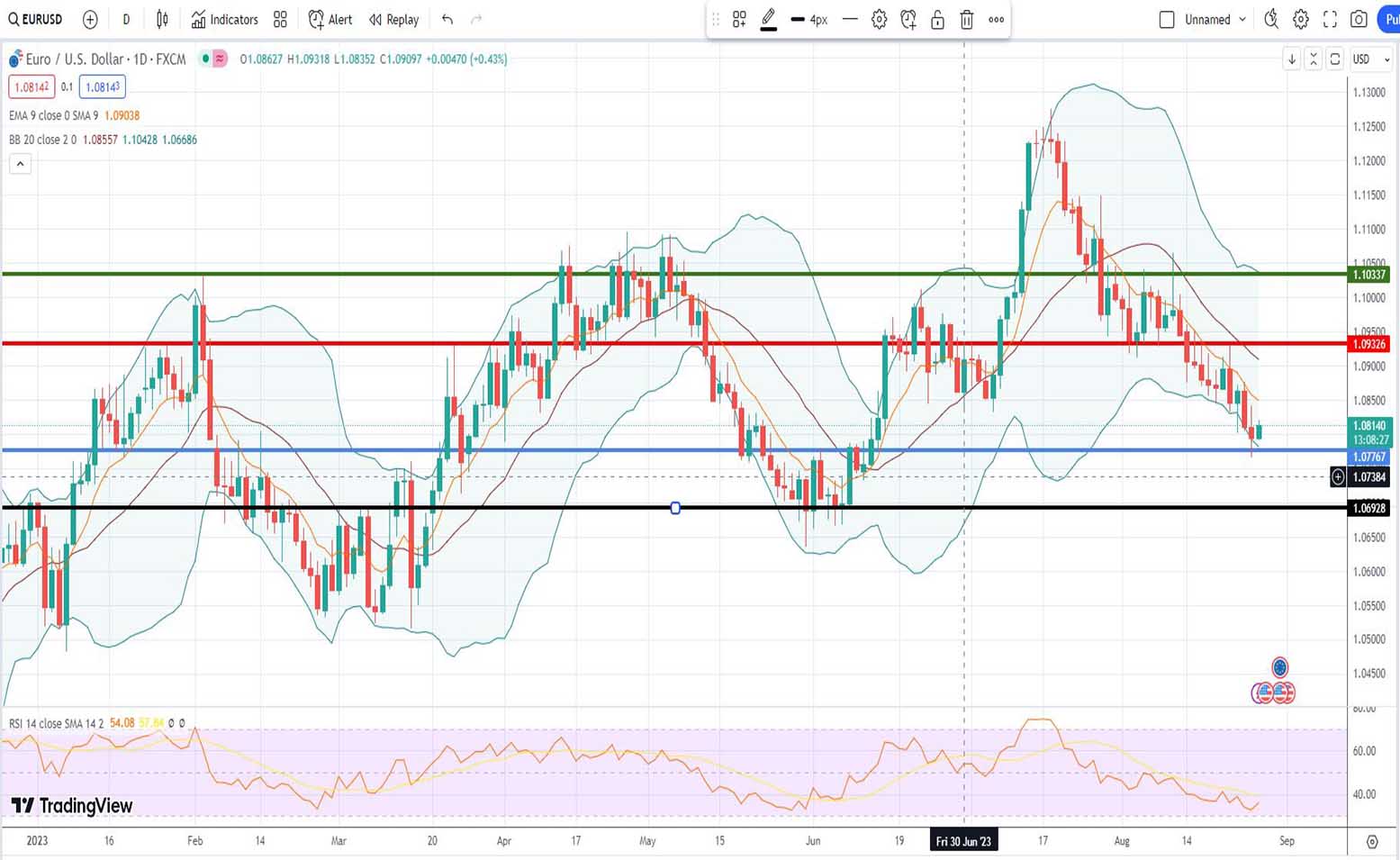Toggle the checkbox beside Unnamed layout
Image resolution: width=1400 pixels, height=860 pixels.
(x=1167, y=19)
